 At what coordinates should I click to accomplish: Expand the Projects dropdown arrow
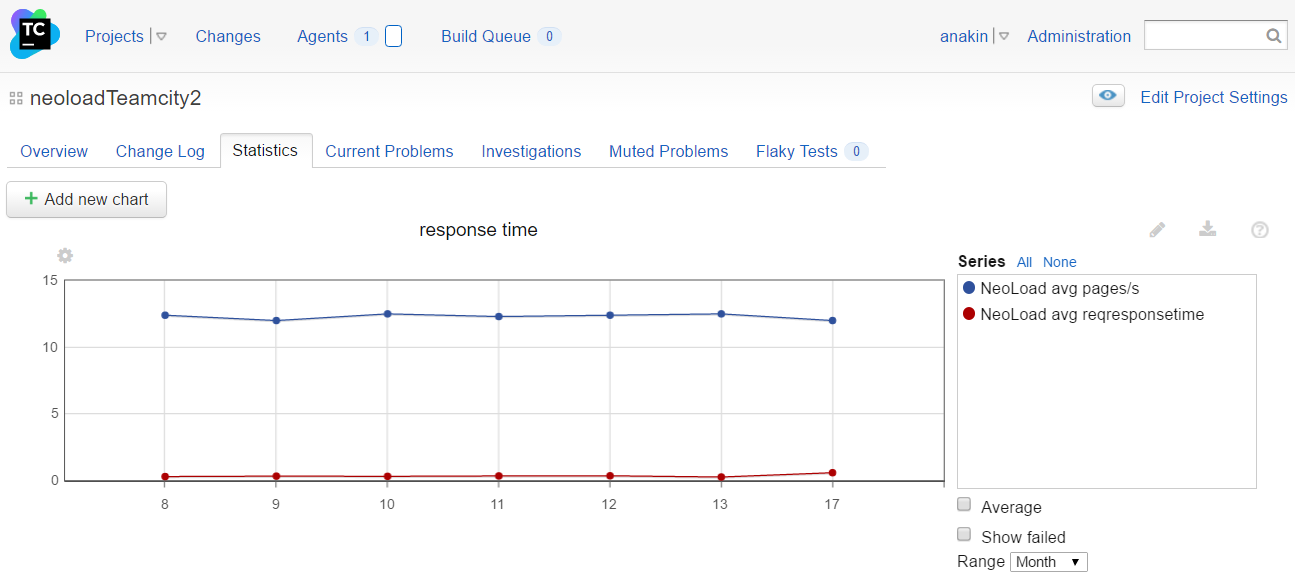click(161, 36)
